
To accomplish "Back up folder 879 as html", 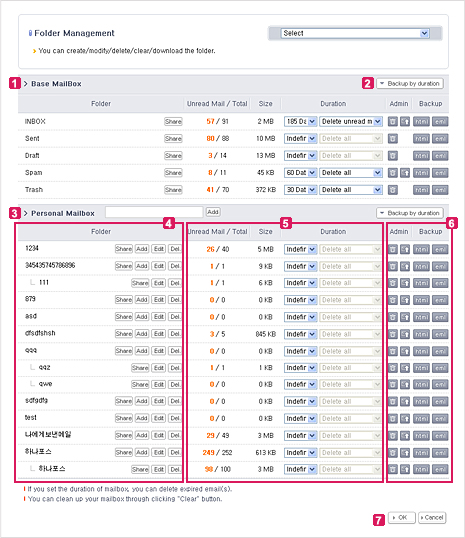I will [421, 300].
